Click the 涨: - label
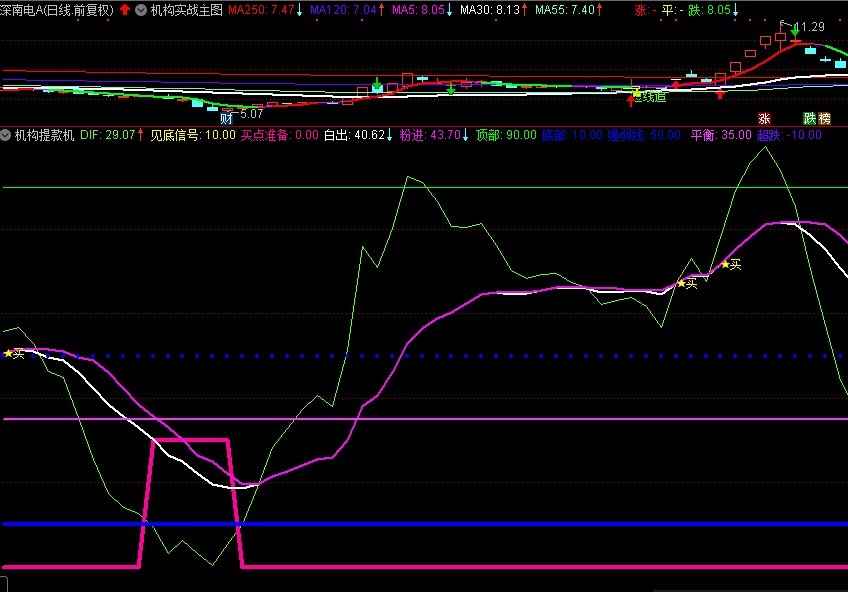This screenshot has height=592, width=848. [645, 10]
